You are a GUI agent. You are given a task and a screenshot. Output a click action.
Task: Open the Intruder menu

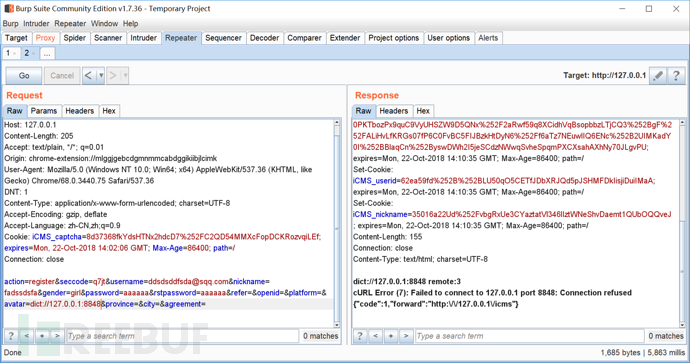click(x=36, y=24)
